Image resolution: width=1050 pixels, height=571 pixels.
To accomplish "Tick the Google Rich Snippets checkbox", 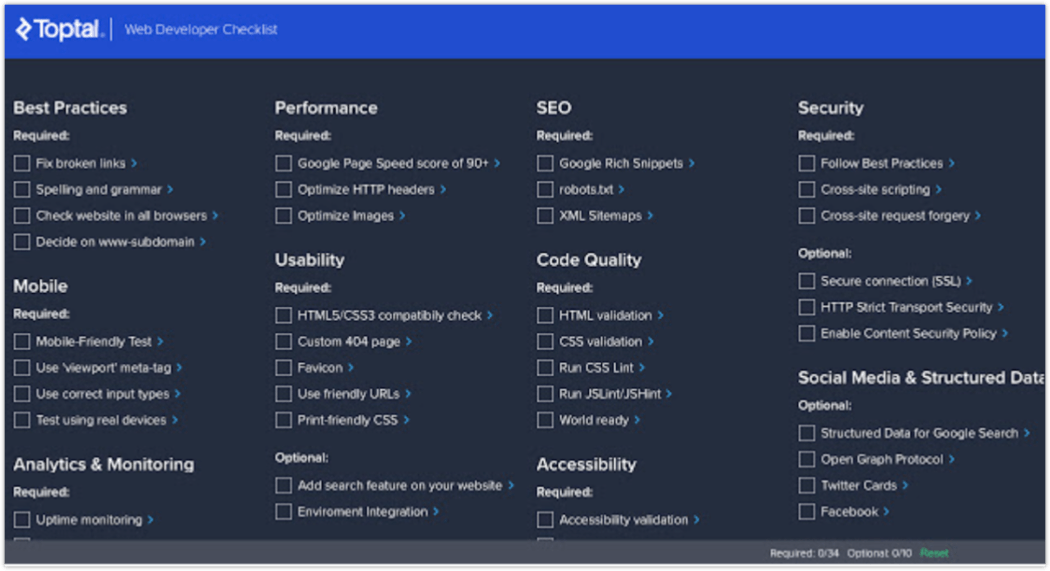I will click(x=545, y=163).
